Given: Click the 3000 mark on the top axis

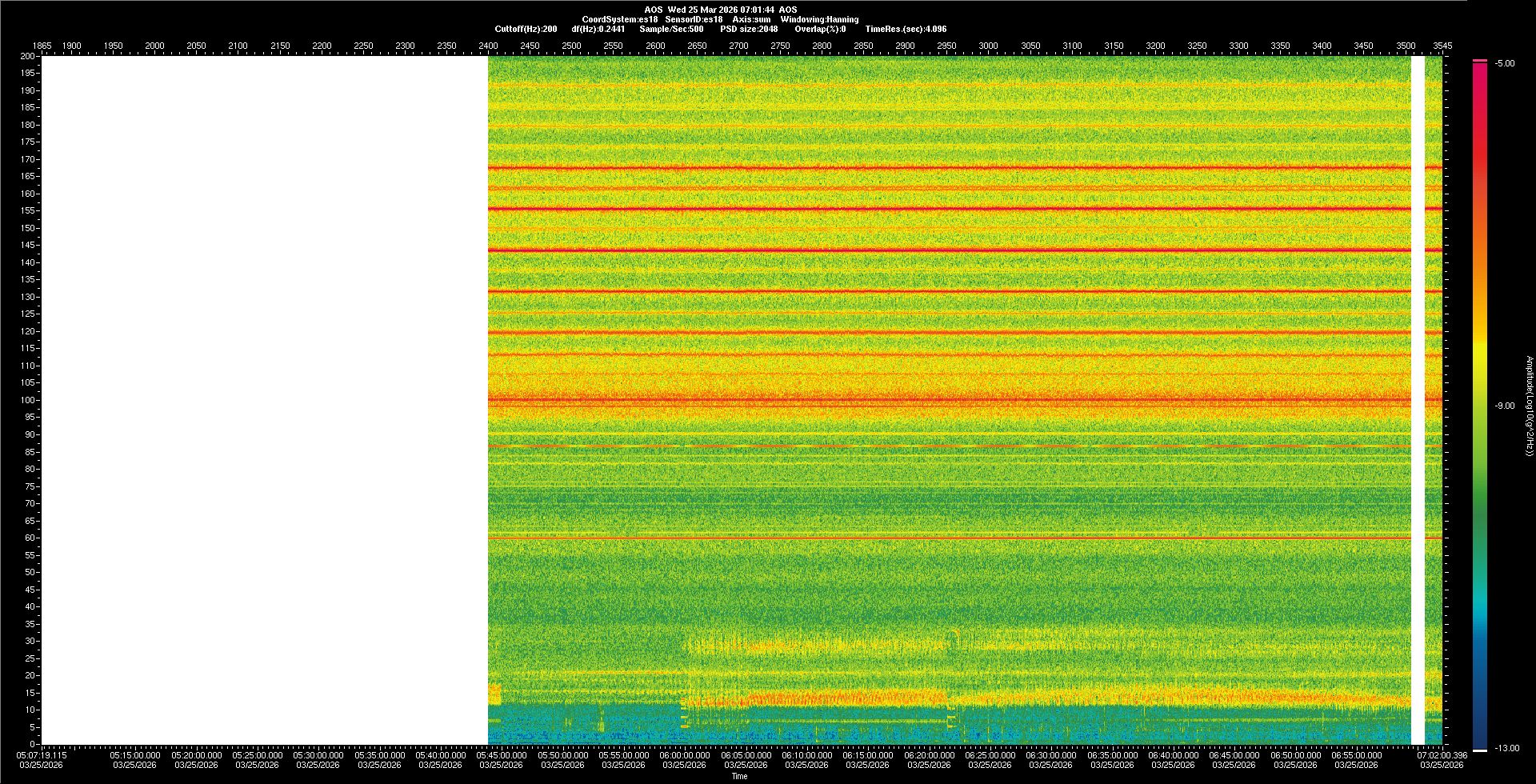Looking at the screenshot, I should coord(988,46).
